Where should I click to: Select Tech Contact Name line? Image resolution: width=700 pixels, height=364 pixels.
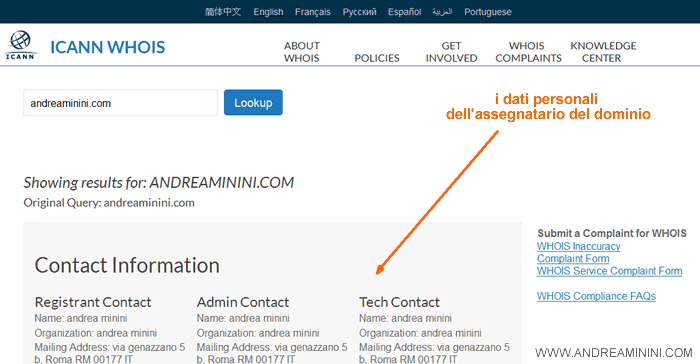coord(405,318)
